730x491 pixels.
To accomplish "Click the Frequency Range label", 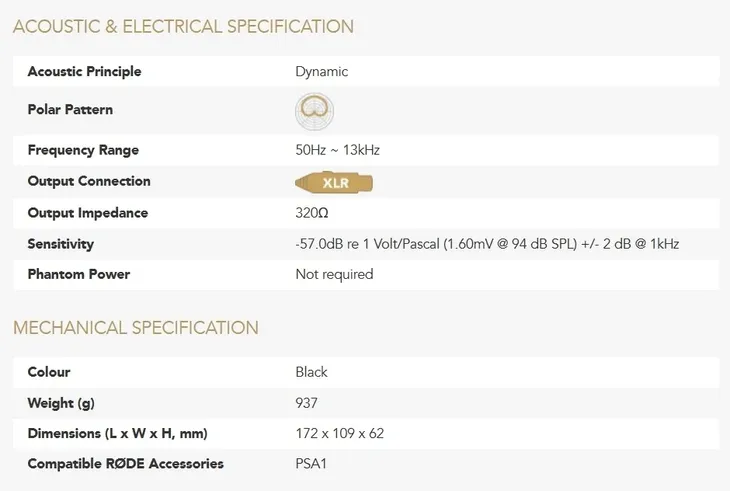I will 83,150.
